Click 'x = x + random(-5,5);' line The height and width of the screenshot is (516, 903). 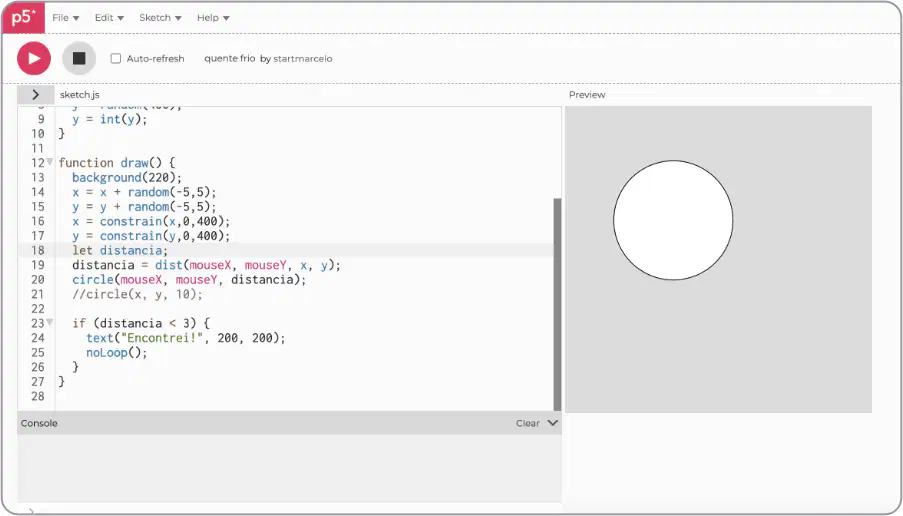pos(144,192)
